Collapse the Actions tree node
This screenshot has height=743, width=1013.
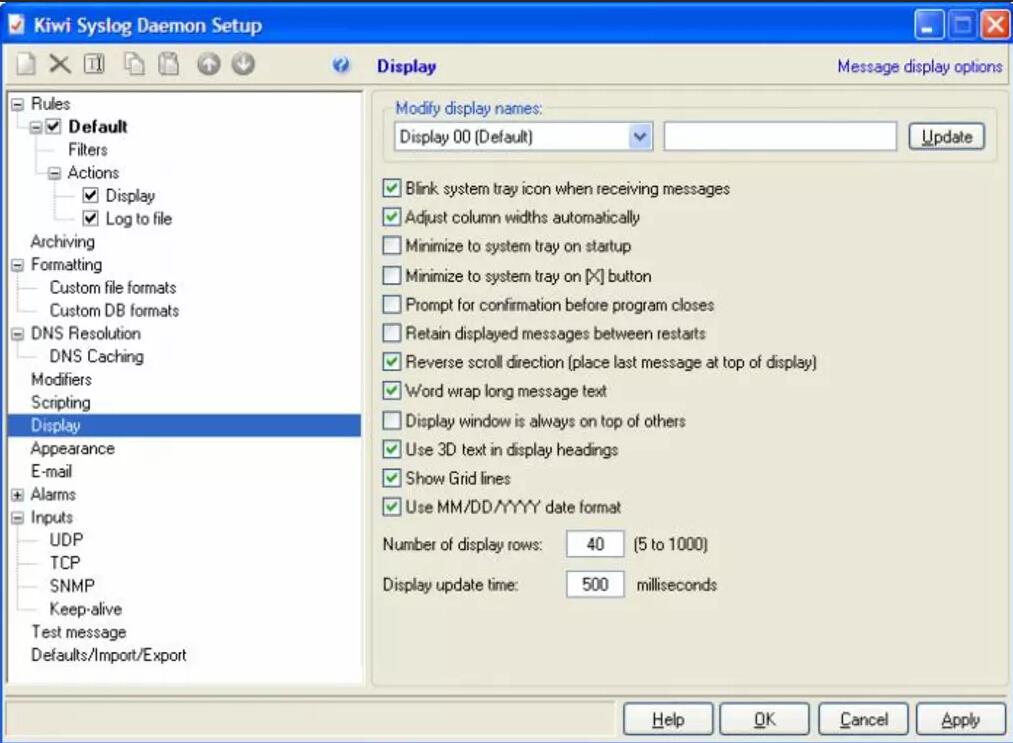(x=55, y=173)
